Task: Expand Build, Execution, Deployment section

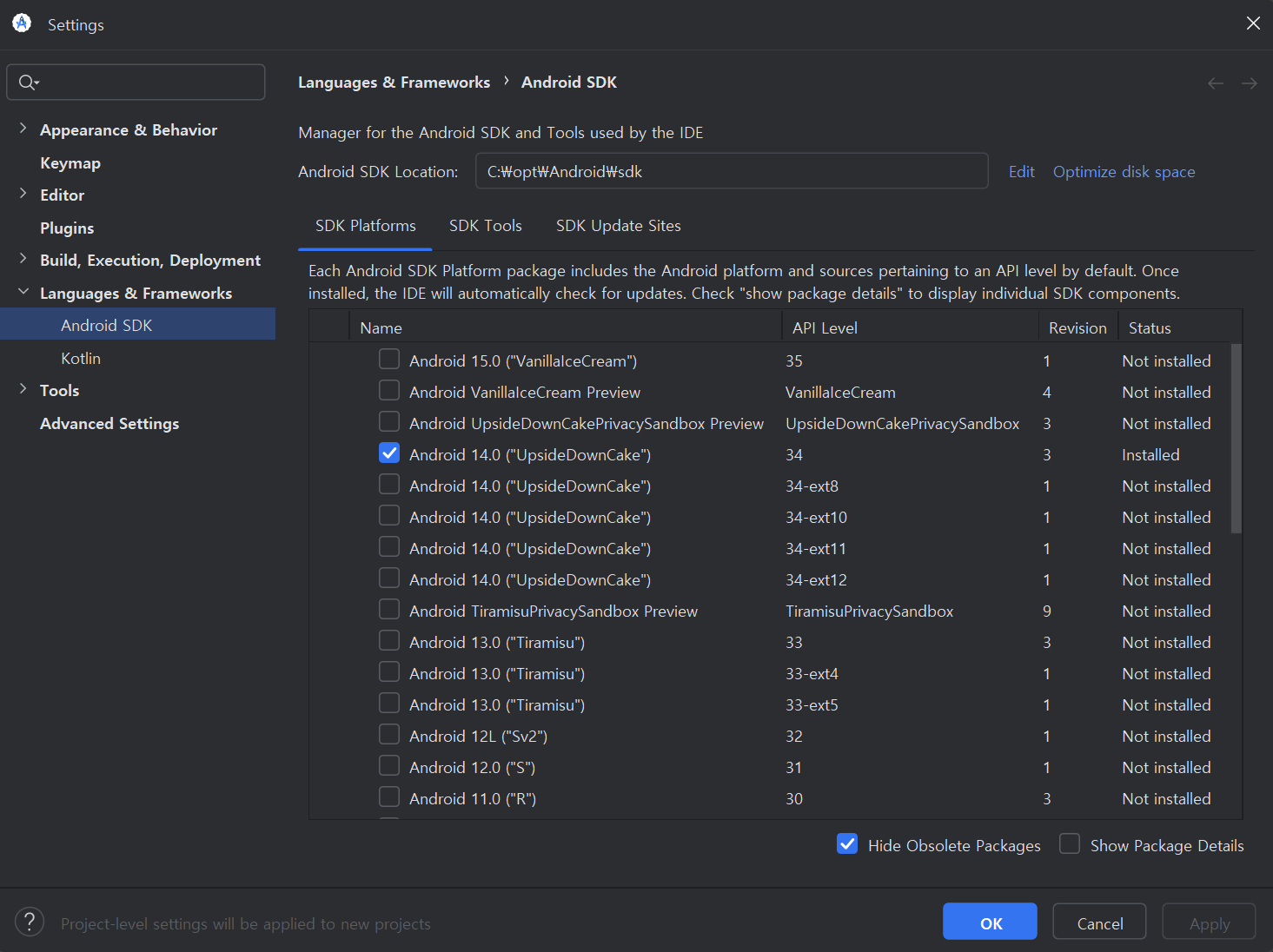Action: [x=23, y=259]
